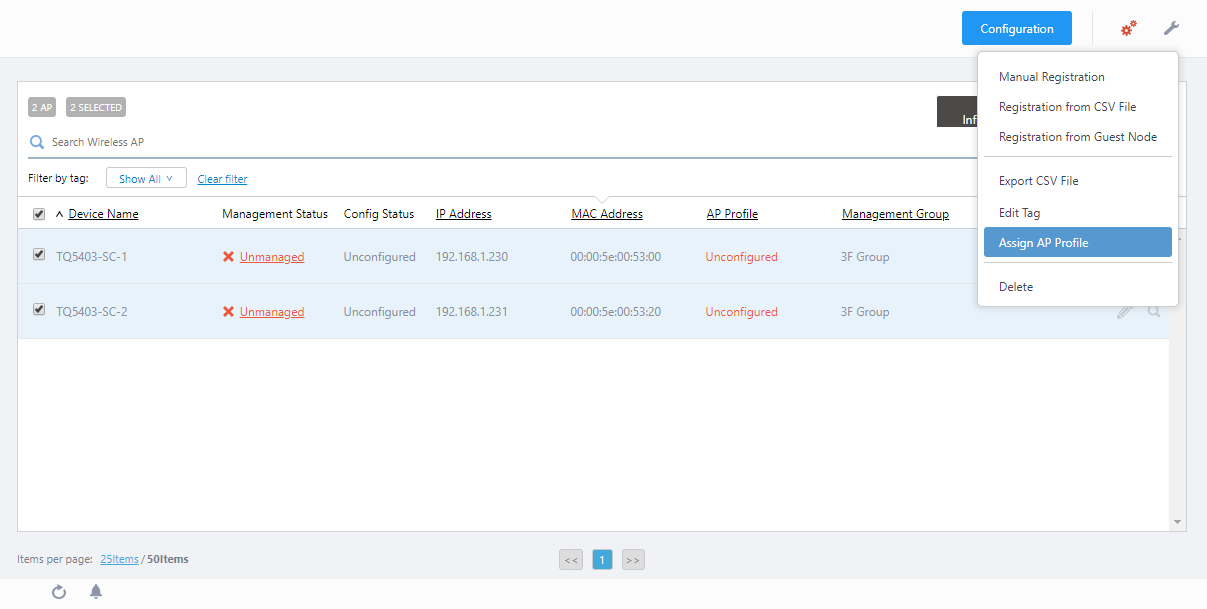This screenshot has height=609, width=1207.
Task: Open the wrench tools icon
Action: click(1171, 29)
